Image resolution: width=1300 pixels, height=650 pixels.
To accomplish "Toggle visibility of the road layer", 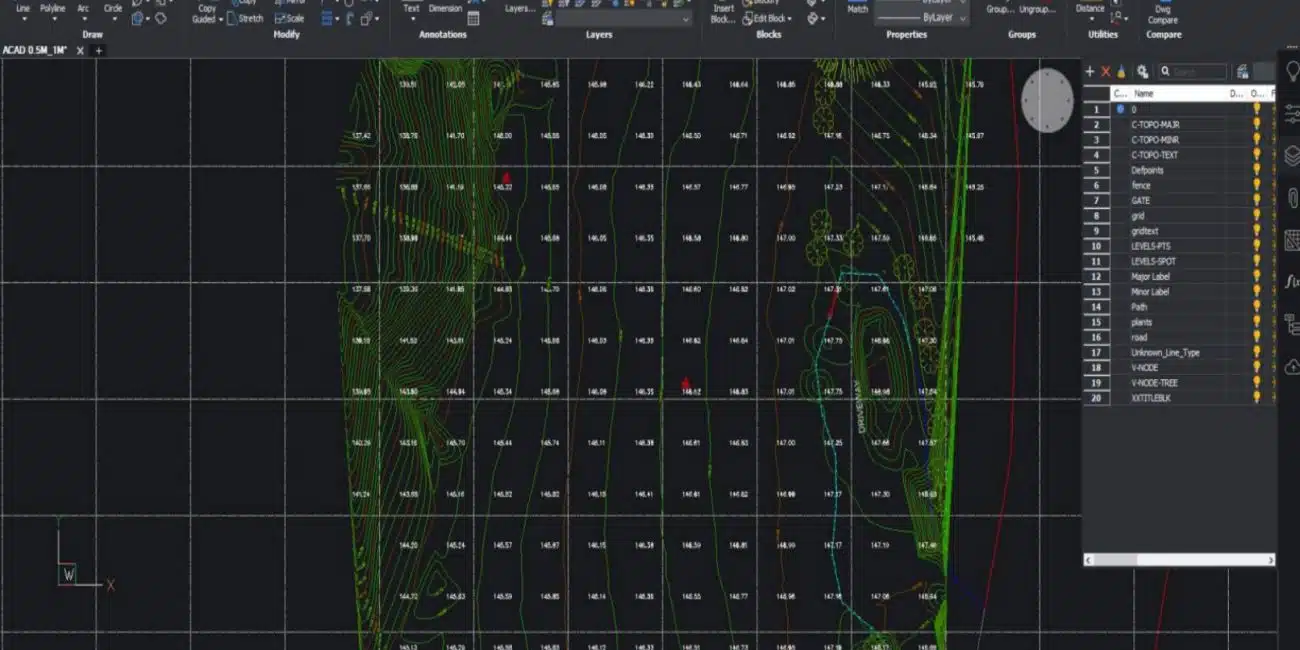I will 1257,337.
